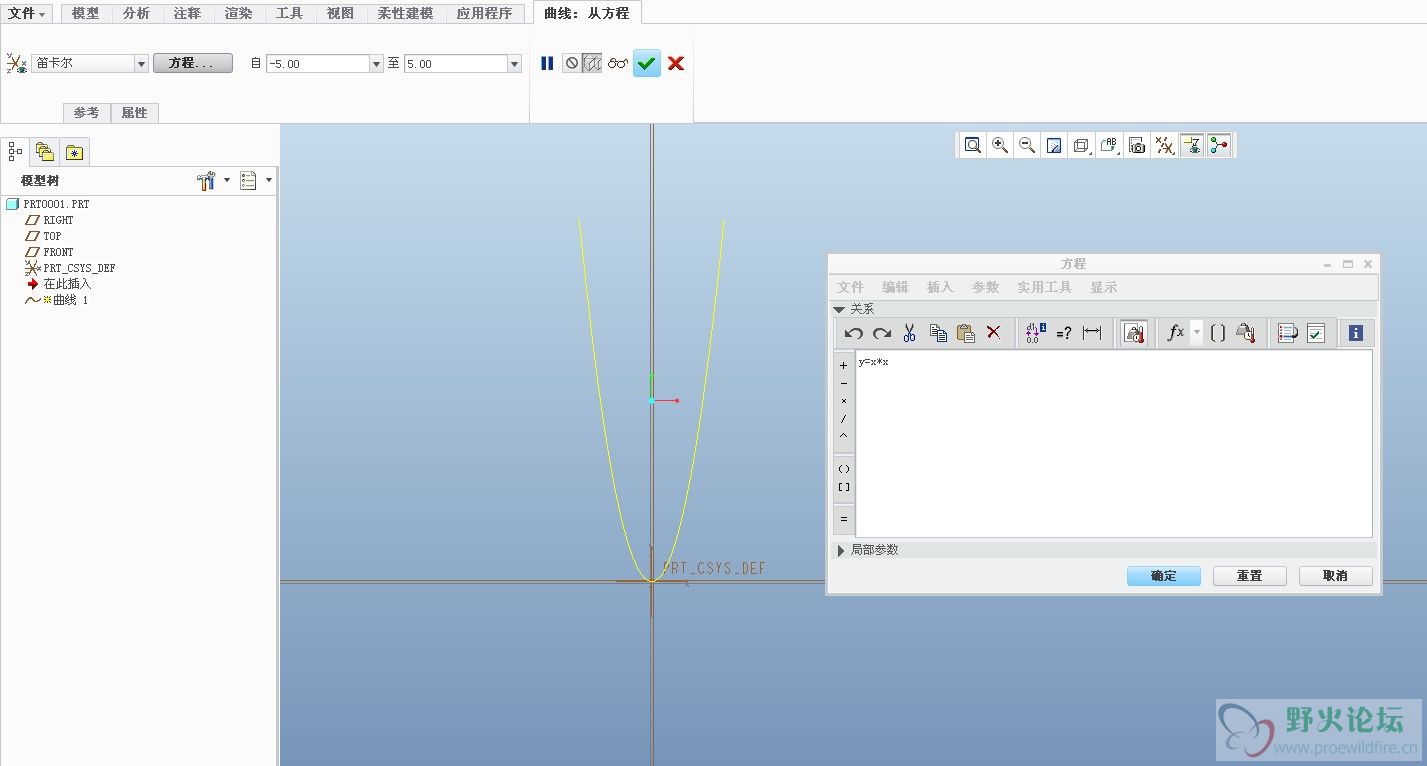Click copy icon in 方程 dialog
Screen dimensions: 1427x766
click(x=937, y=333)
